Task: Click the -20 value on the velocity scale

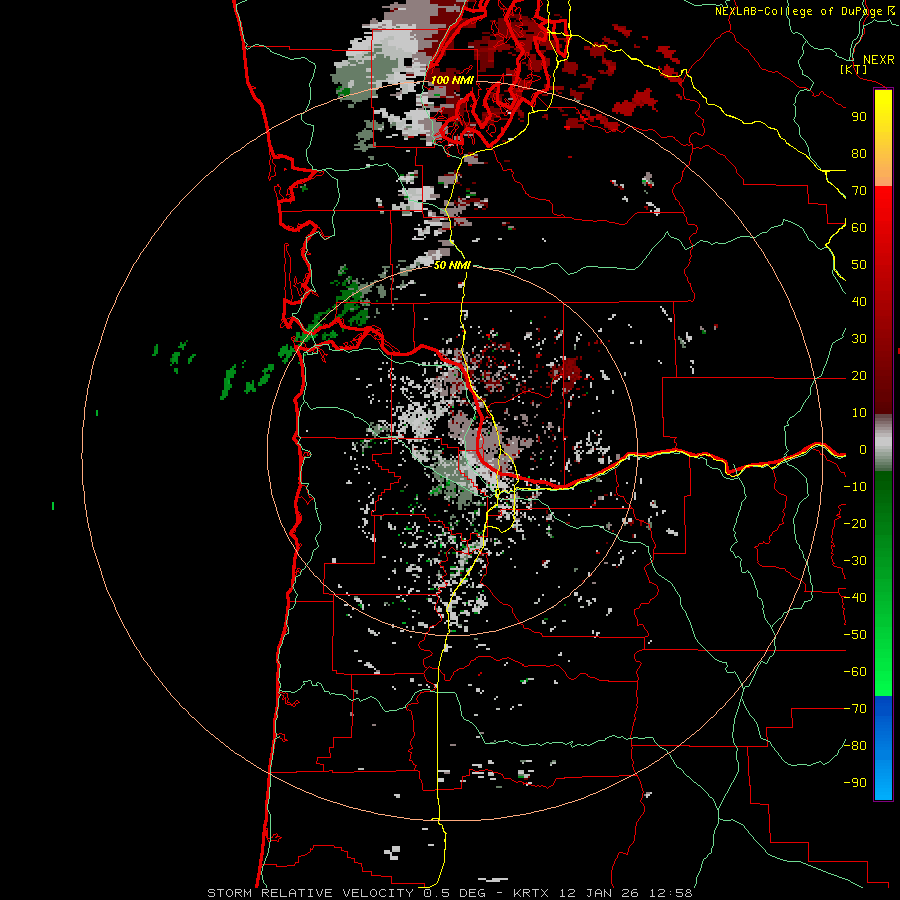Action: 855,524
